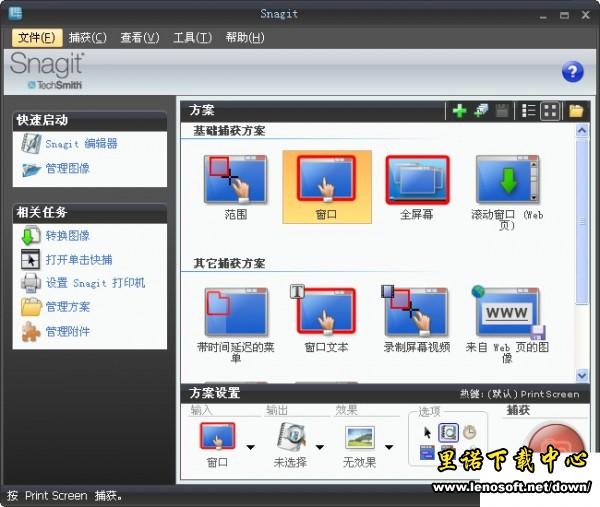600x507 pixels.
Task: Click the 窗口 input mode icon
Action: [x=217, y=436]
